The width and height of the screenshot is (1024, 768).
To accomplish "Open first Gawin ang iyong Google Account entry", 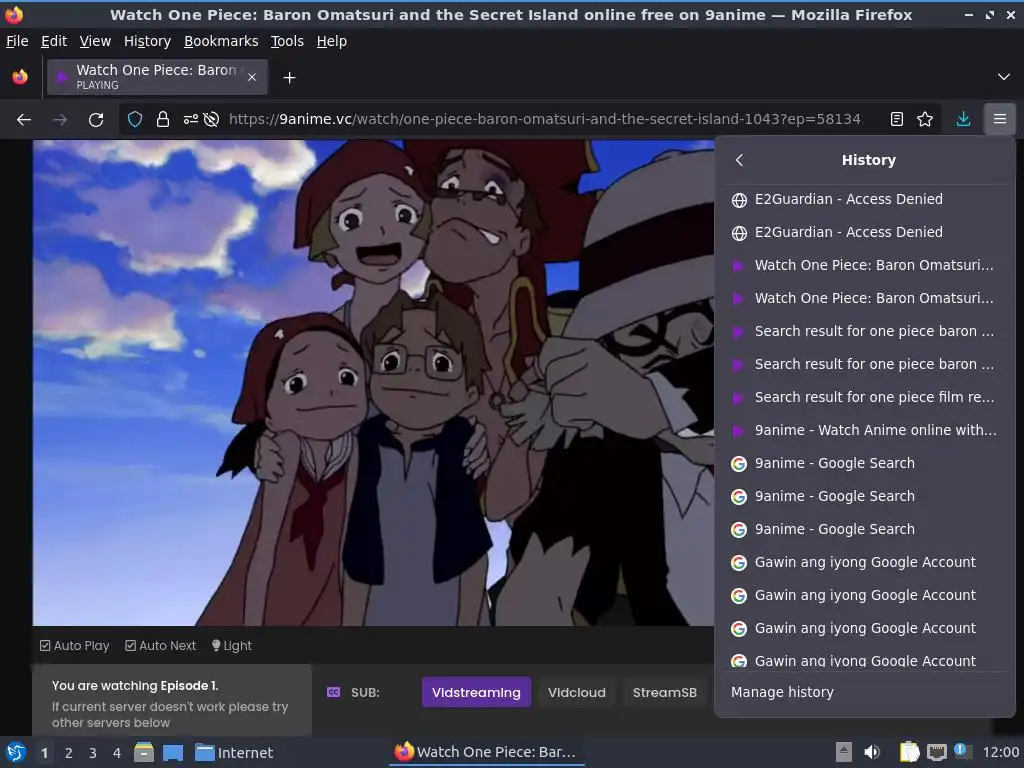I will click(865, 562).
